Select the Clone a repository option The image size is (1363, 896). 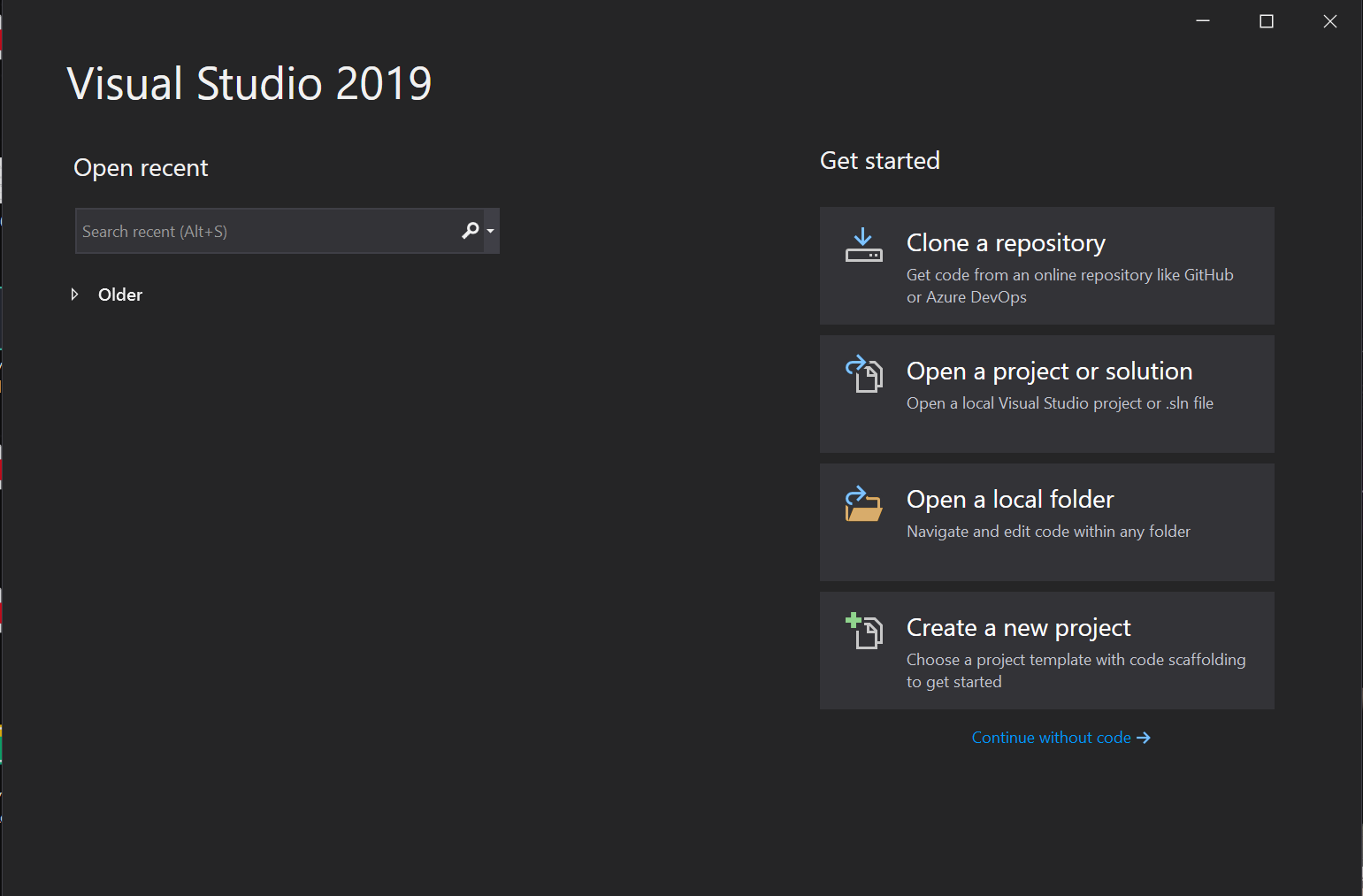tap(1047, 265)
